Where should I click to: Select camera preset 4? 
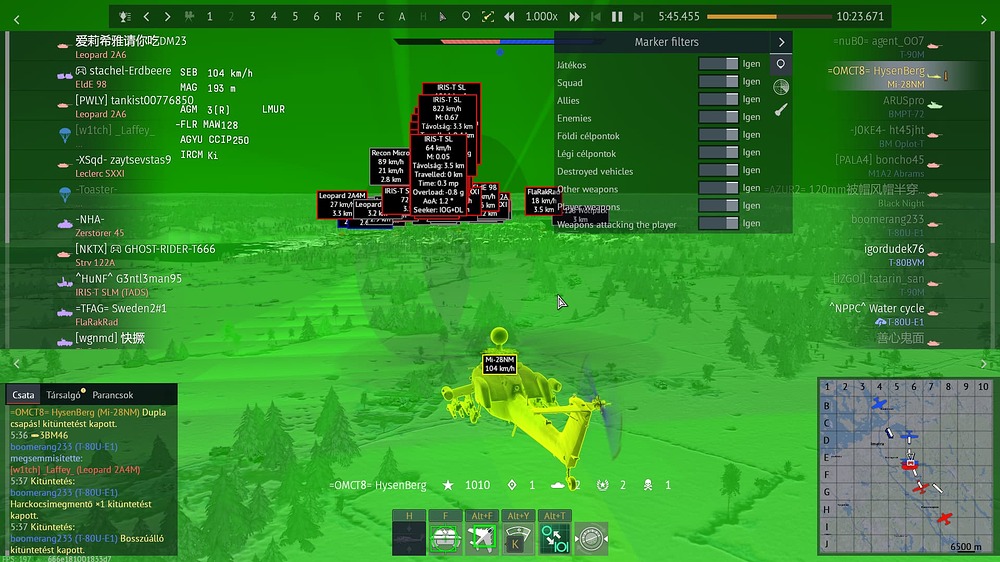pos(274,17)
